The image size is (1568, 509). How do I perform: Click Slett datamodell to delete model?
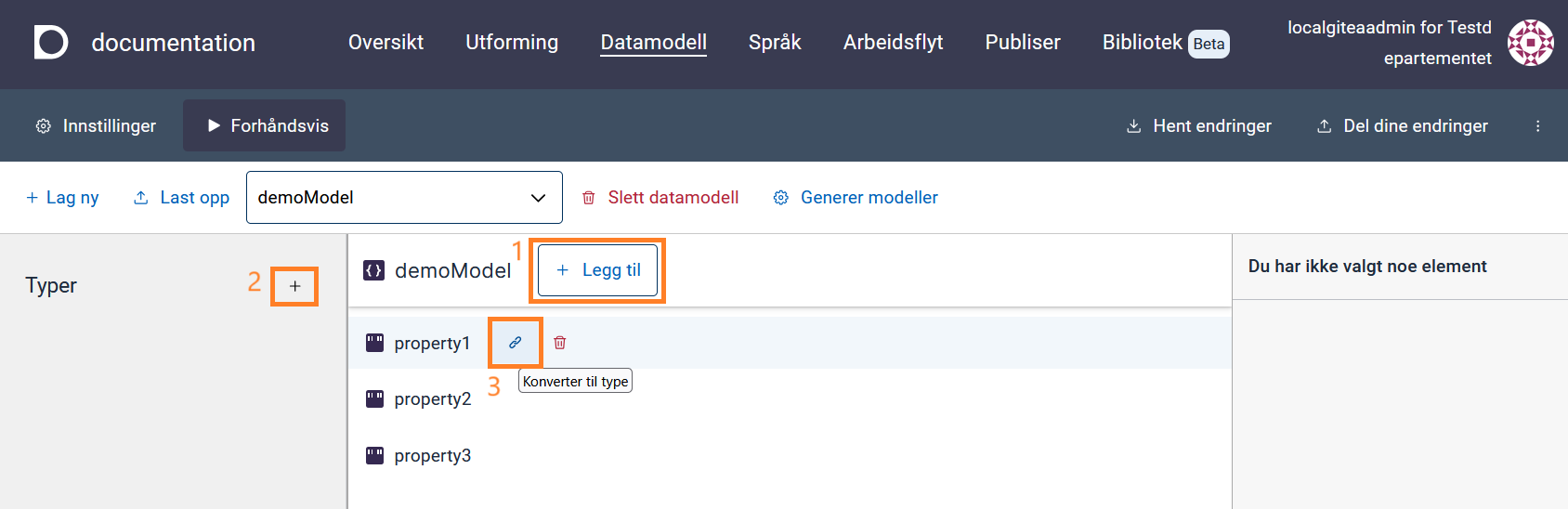(660, 197)
